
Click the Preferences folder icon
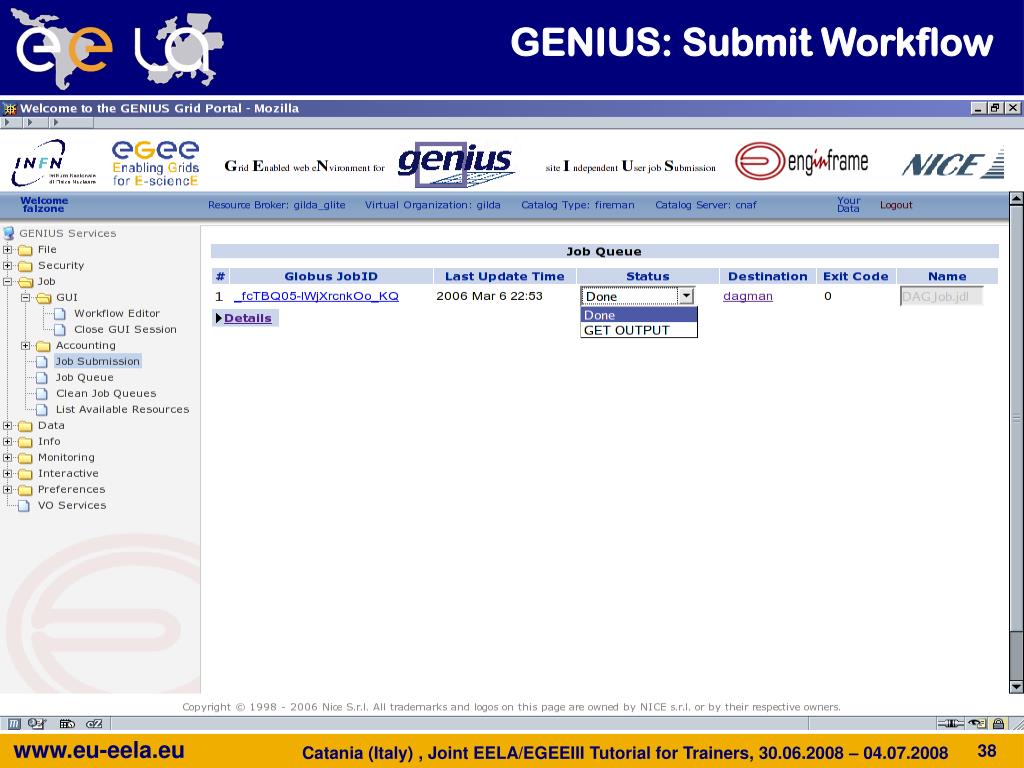(25, 490)
